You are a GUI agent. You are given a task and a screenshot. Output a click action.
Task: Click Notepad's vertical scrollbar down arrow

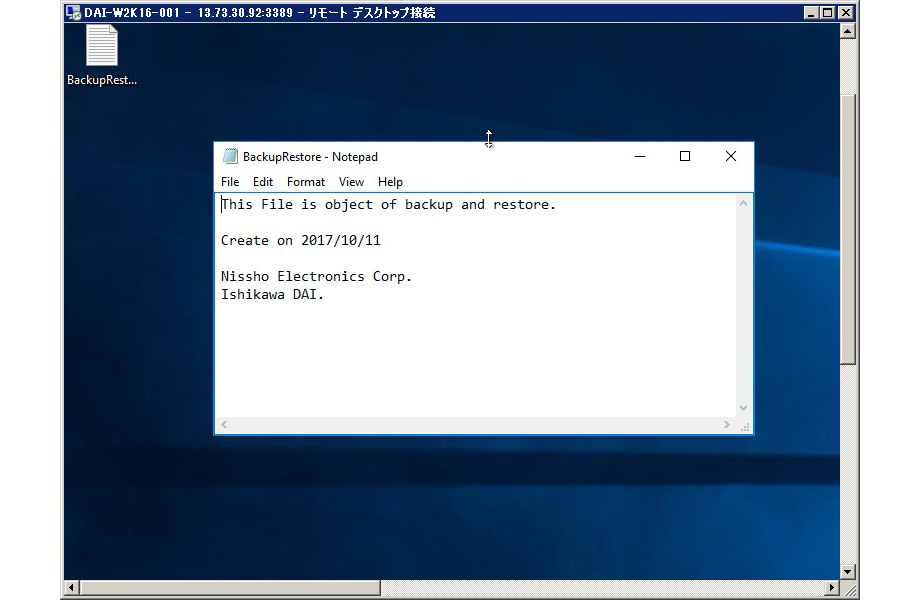743,408
